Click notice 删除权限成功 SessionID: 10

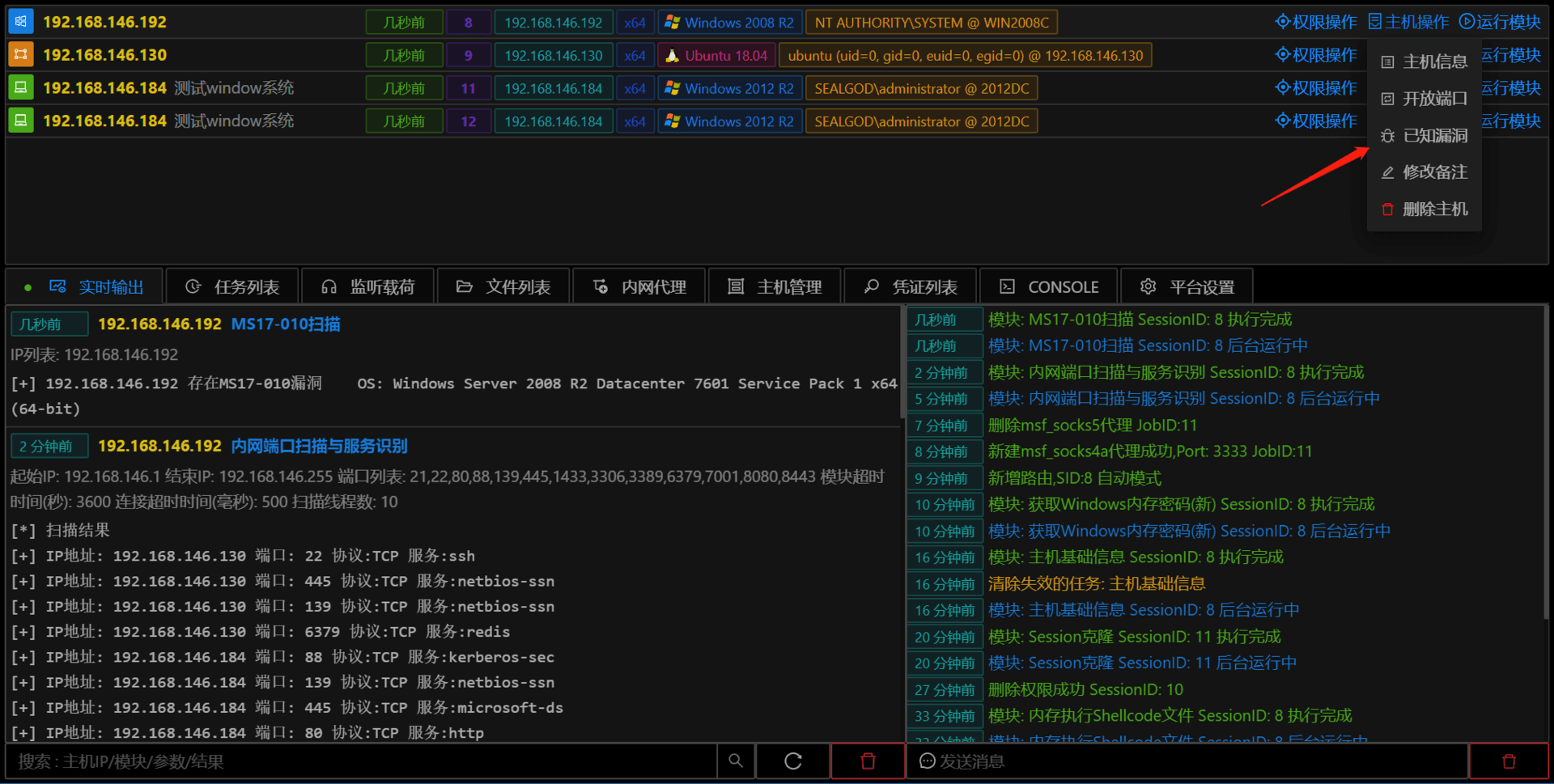tap(1085, 689)
